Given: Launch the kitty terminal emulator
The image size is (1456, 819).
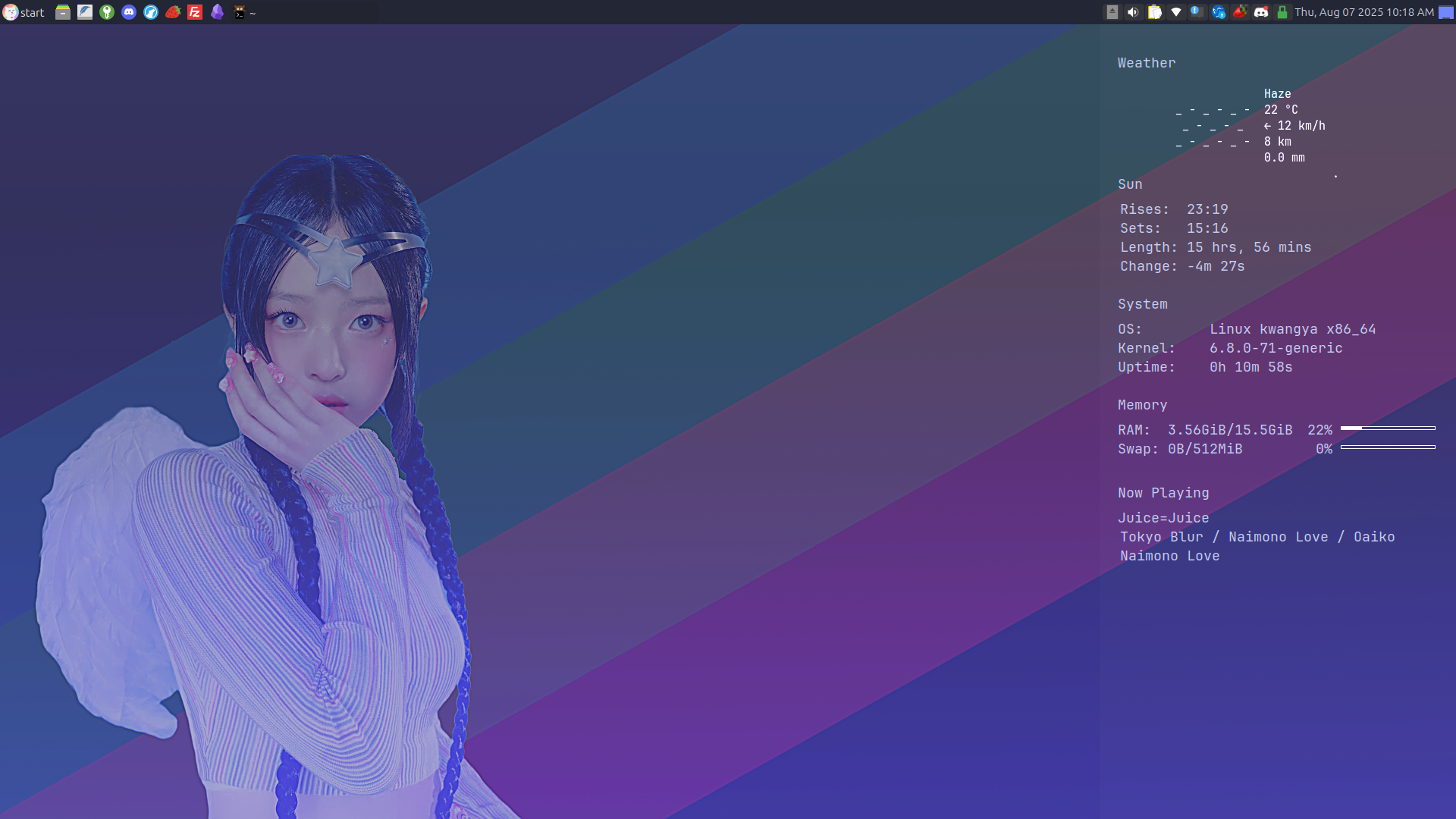Looking at the screenshot, I should pyautogui.click(x=241, y=12).
